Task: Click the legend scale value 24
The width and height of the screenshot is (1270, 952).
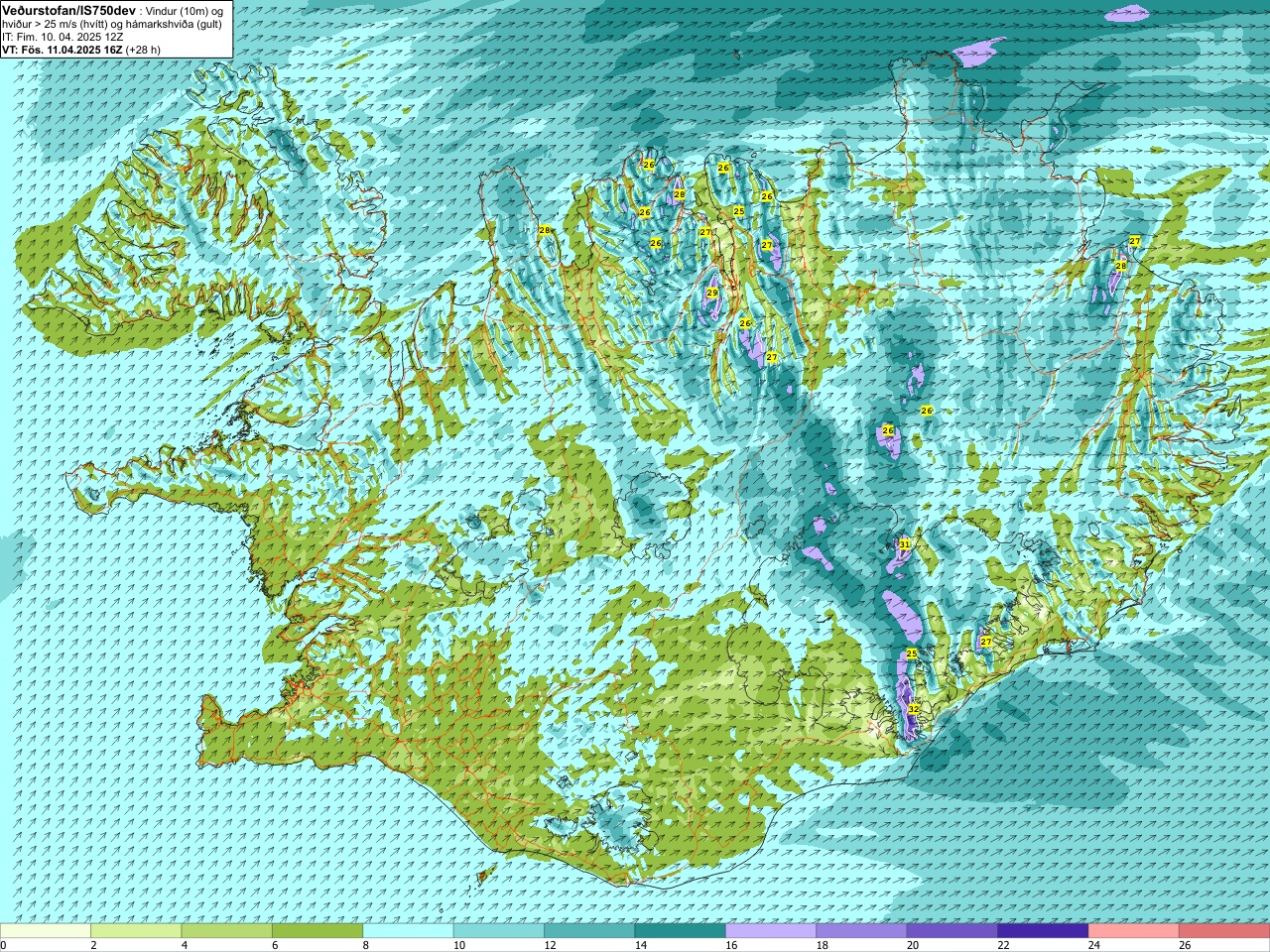Action: pyautogui.click(x=1094, y=945)
